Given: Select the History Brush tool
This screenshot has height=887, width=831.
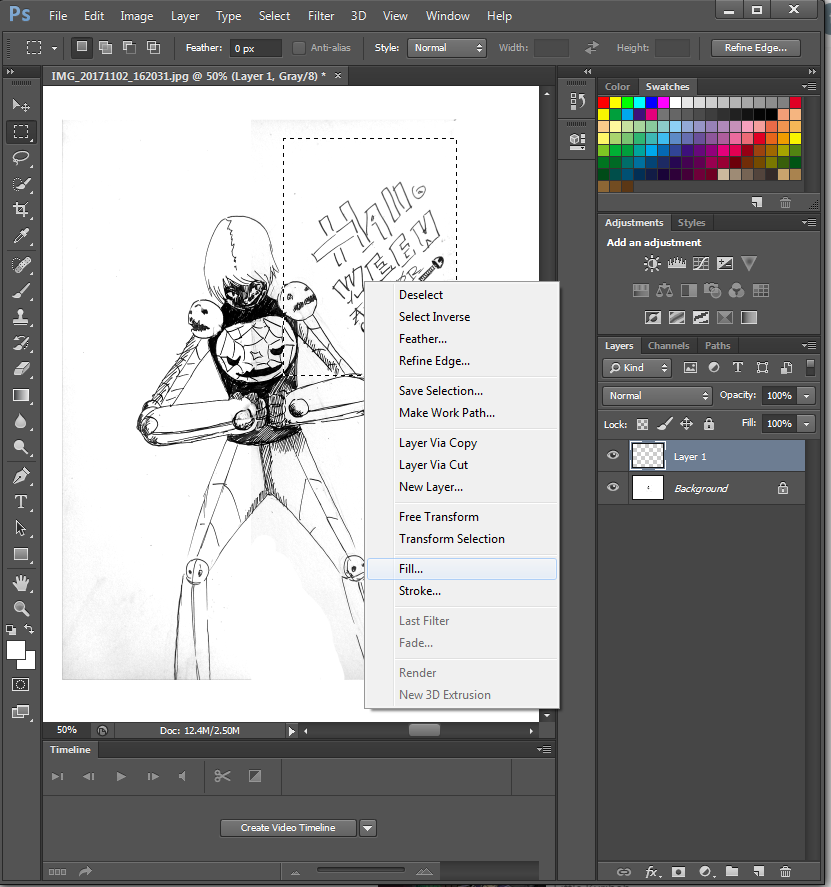Looking at the screenshot, I should tap(21, 343).
